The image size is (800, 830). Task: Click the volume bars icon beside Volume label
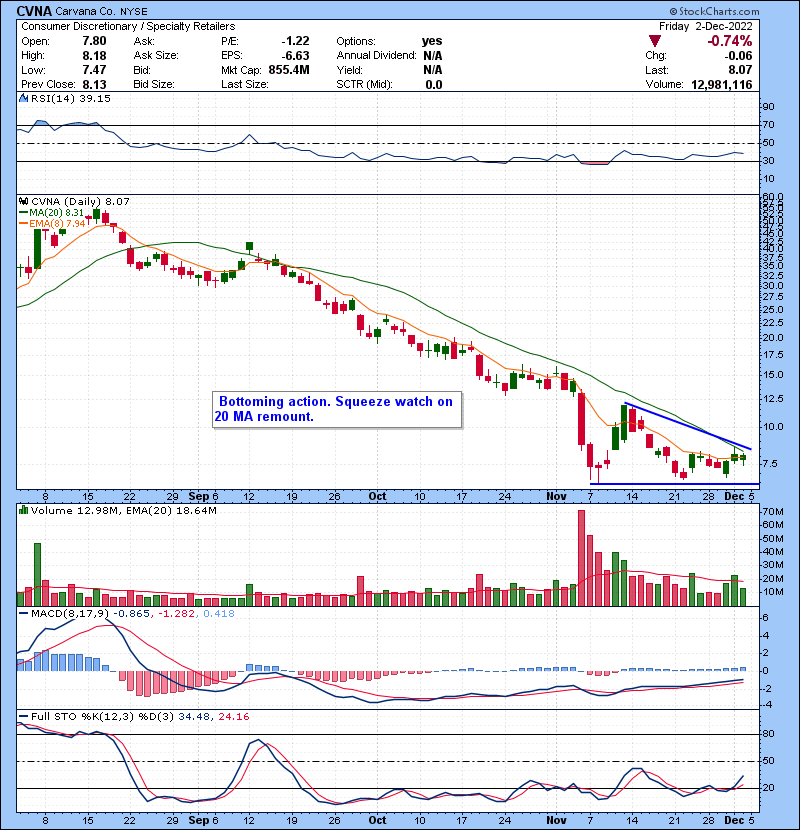[x=23, y=510]
